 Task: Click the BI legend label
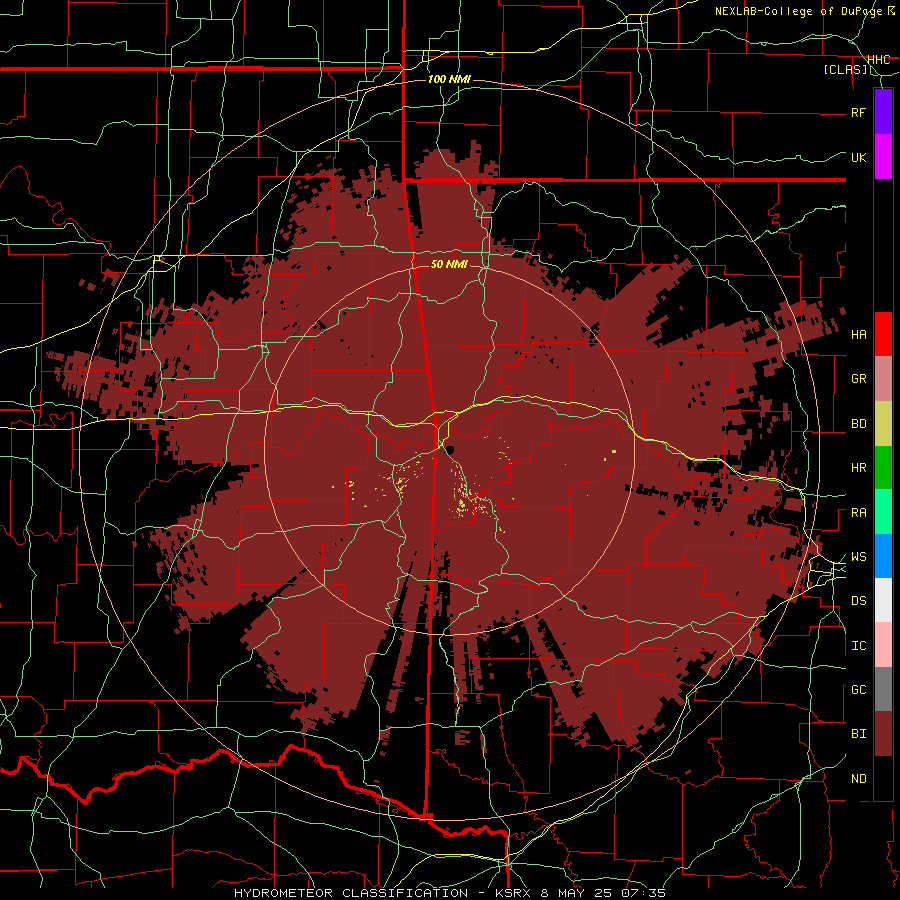click(x=859, y=734)
